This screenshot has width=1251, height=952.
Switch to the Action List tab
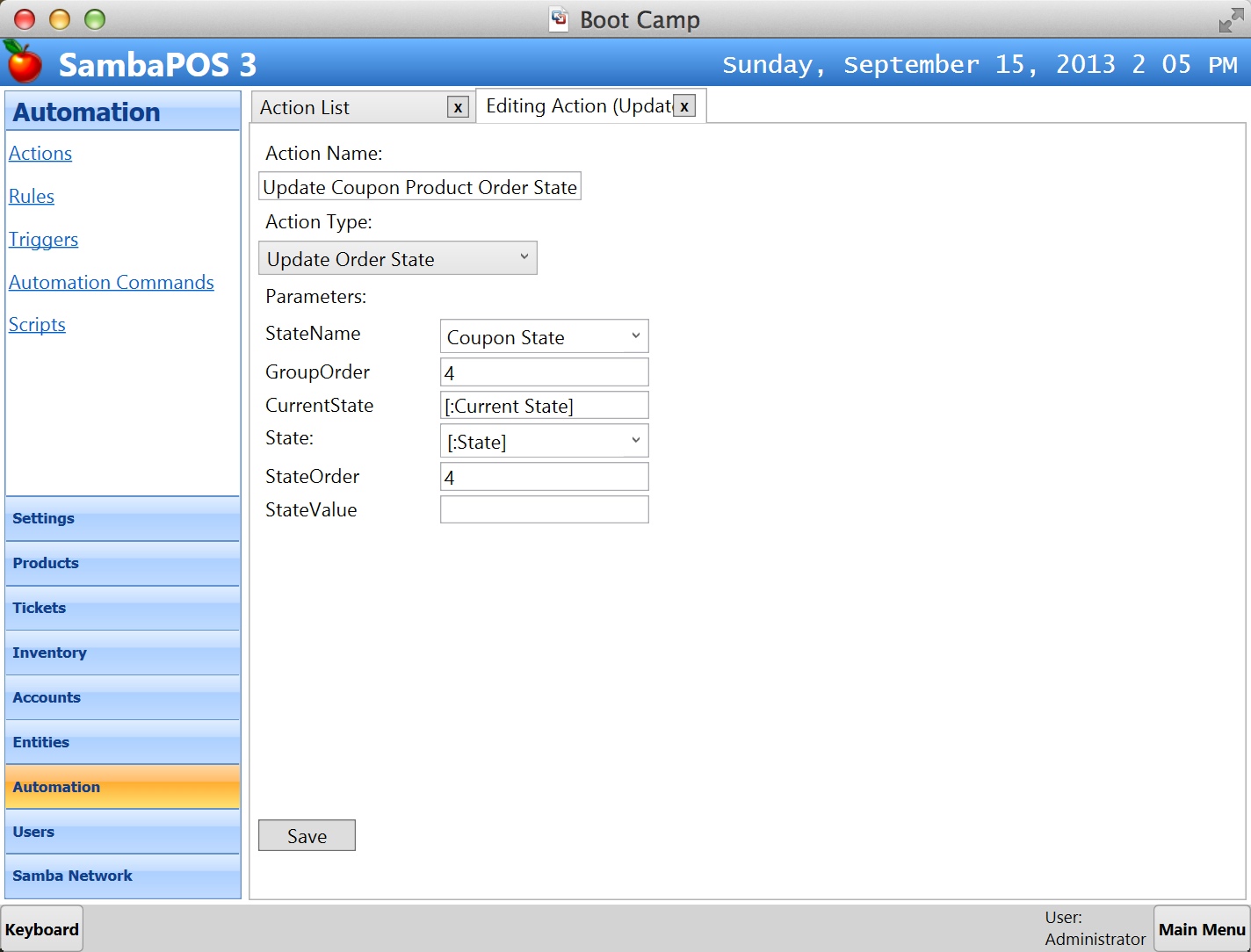coord(351,107)
